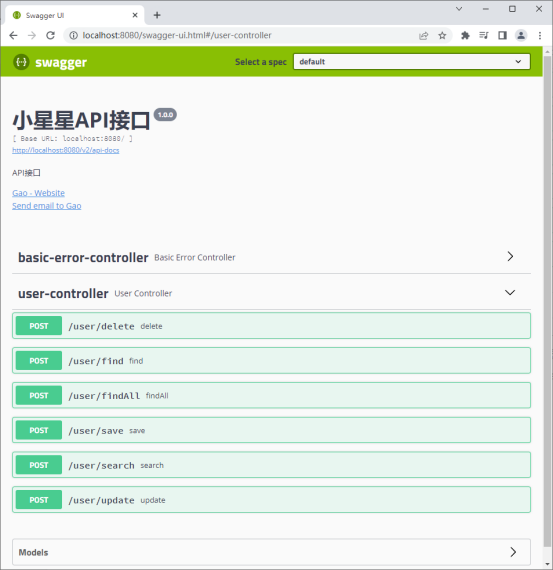Reload the Swagger UI page
The width and height of the screenshot is (553, 570).
[x=51, y=35]
